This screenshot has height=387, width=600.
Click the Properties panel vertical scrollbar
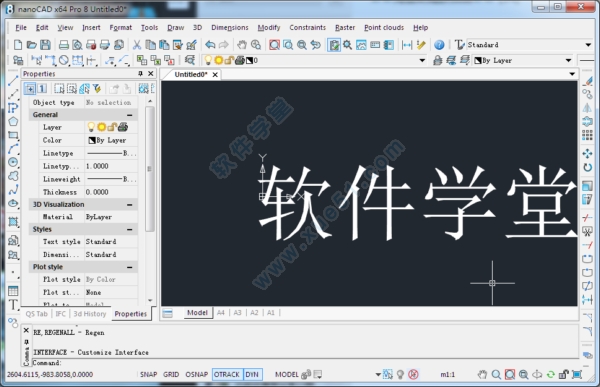[x=150, y=168]
